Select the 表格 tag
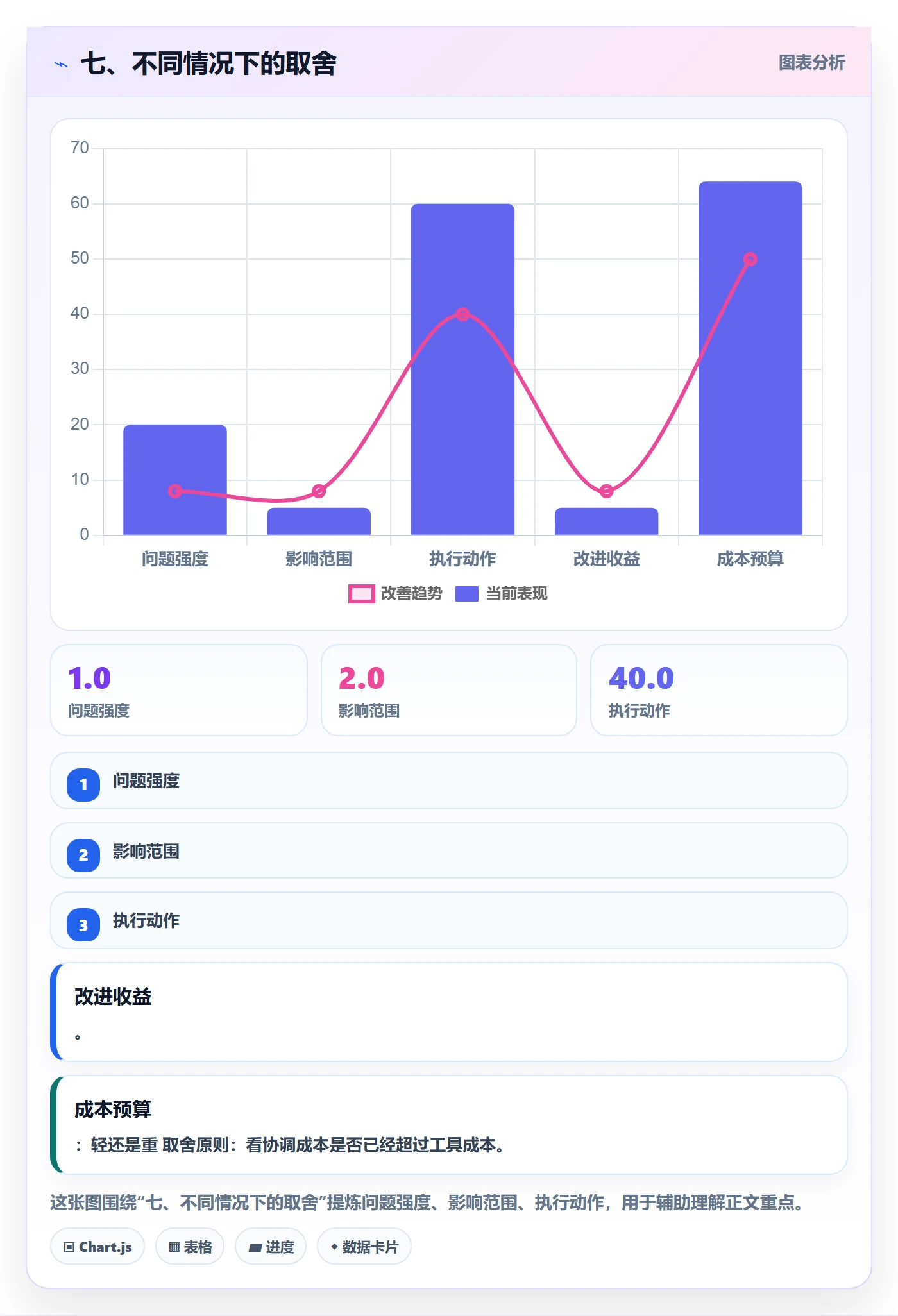The height and width of the screenshot is (1316, 898). click(190, 1247)
